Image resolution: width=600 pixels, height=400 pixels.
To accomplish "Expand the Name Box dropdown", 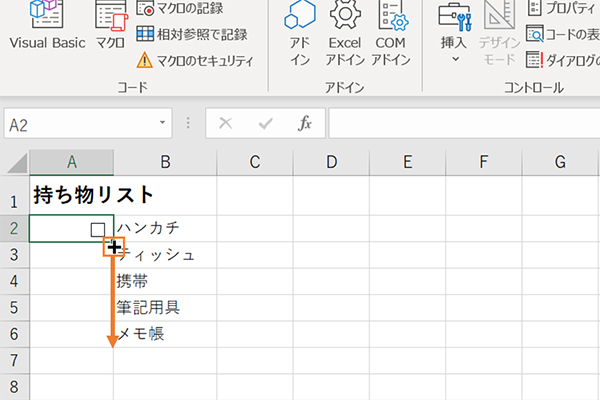I will pyautogui.click(x=163, y=124).
